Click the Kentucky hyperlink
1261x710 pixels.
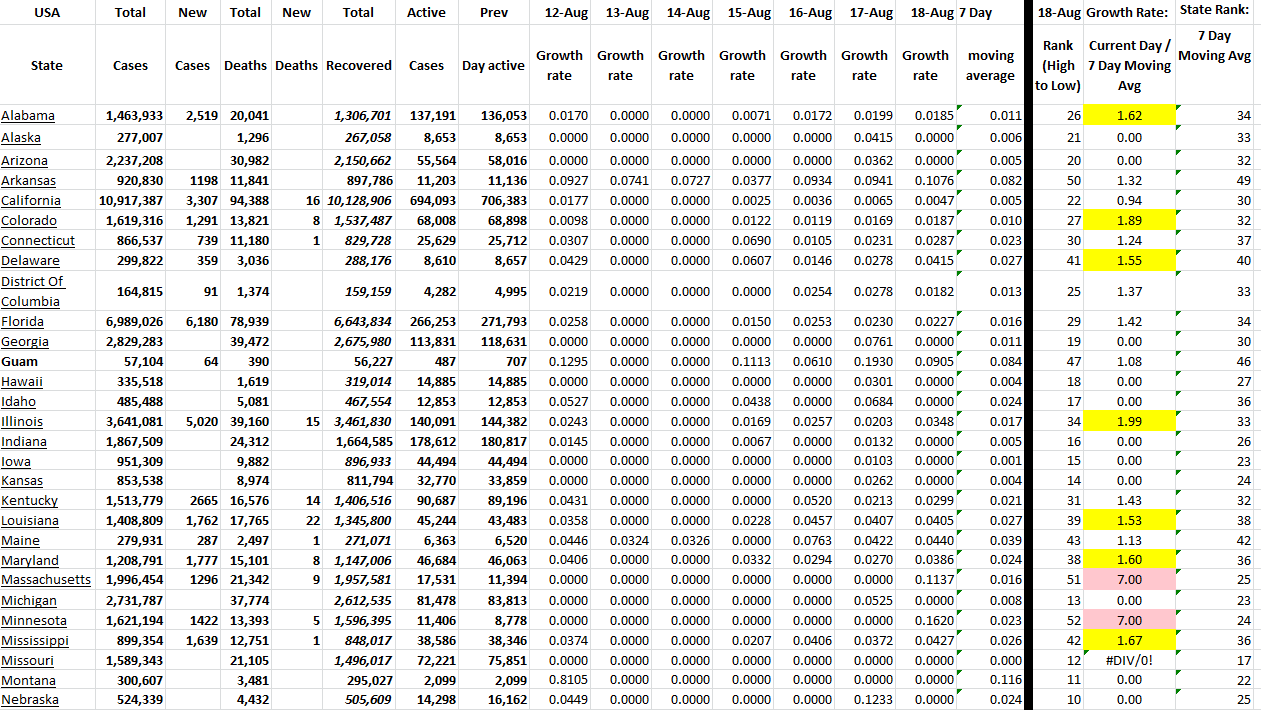click(30, 501)
